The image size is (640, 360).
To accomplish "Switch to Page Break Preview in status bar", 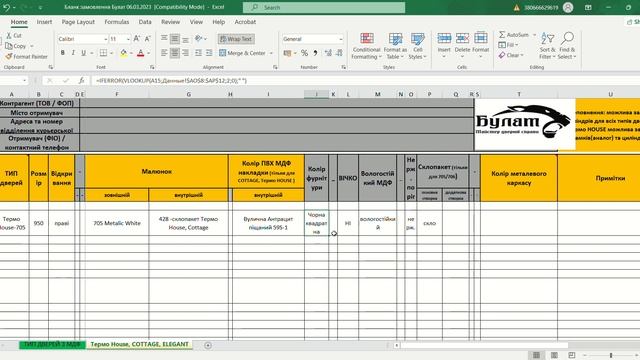I will point(572,355).
